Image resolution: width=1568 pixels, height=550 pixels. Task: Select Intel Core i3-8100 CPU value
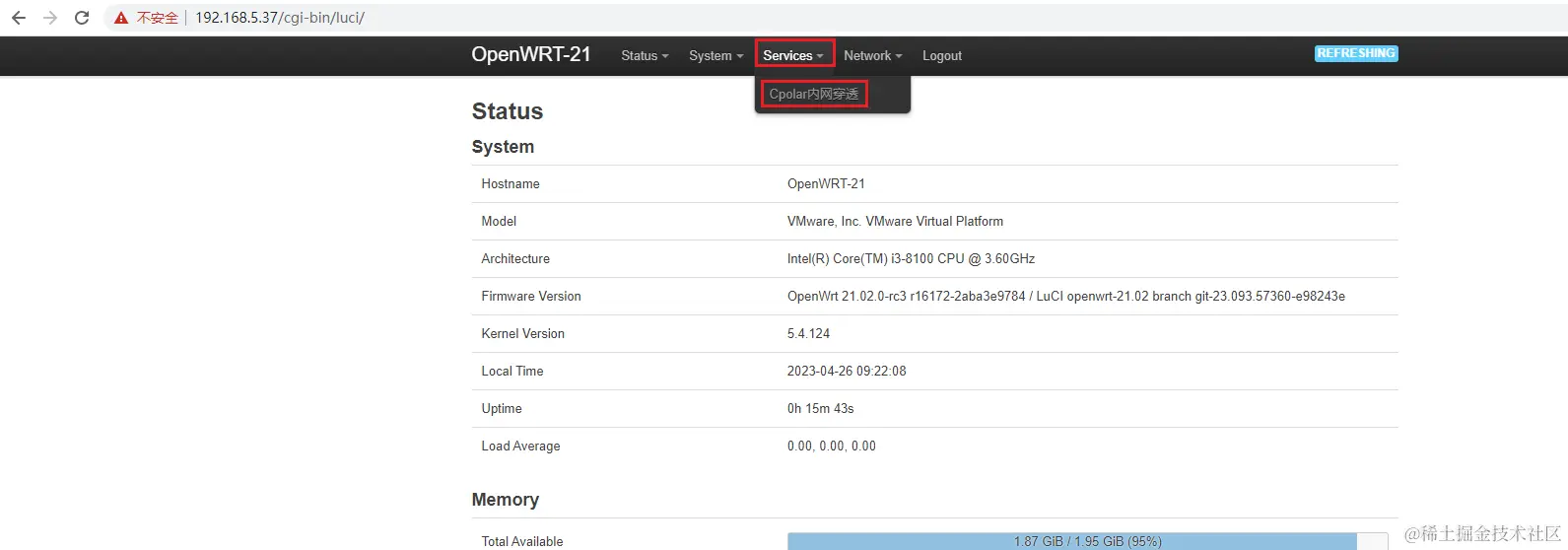(911, 259)
